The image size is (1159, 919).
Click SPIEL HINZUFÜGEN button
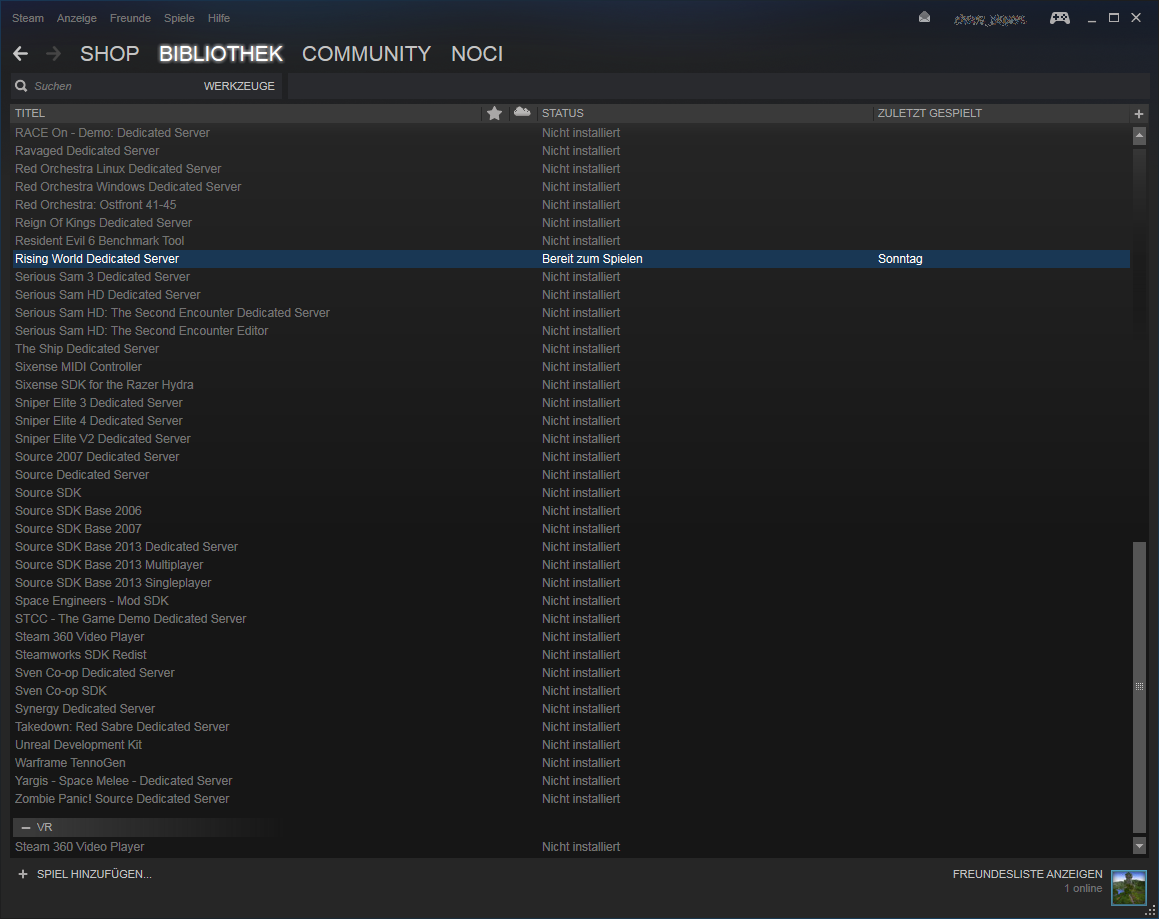coord(84,874)
